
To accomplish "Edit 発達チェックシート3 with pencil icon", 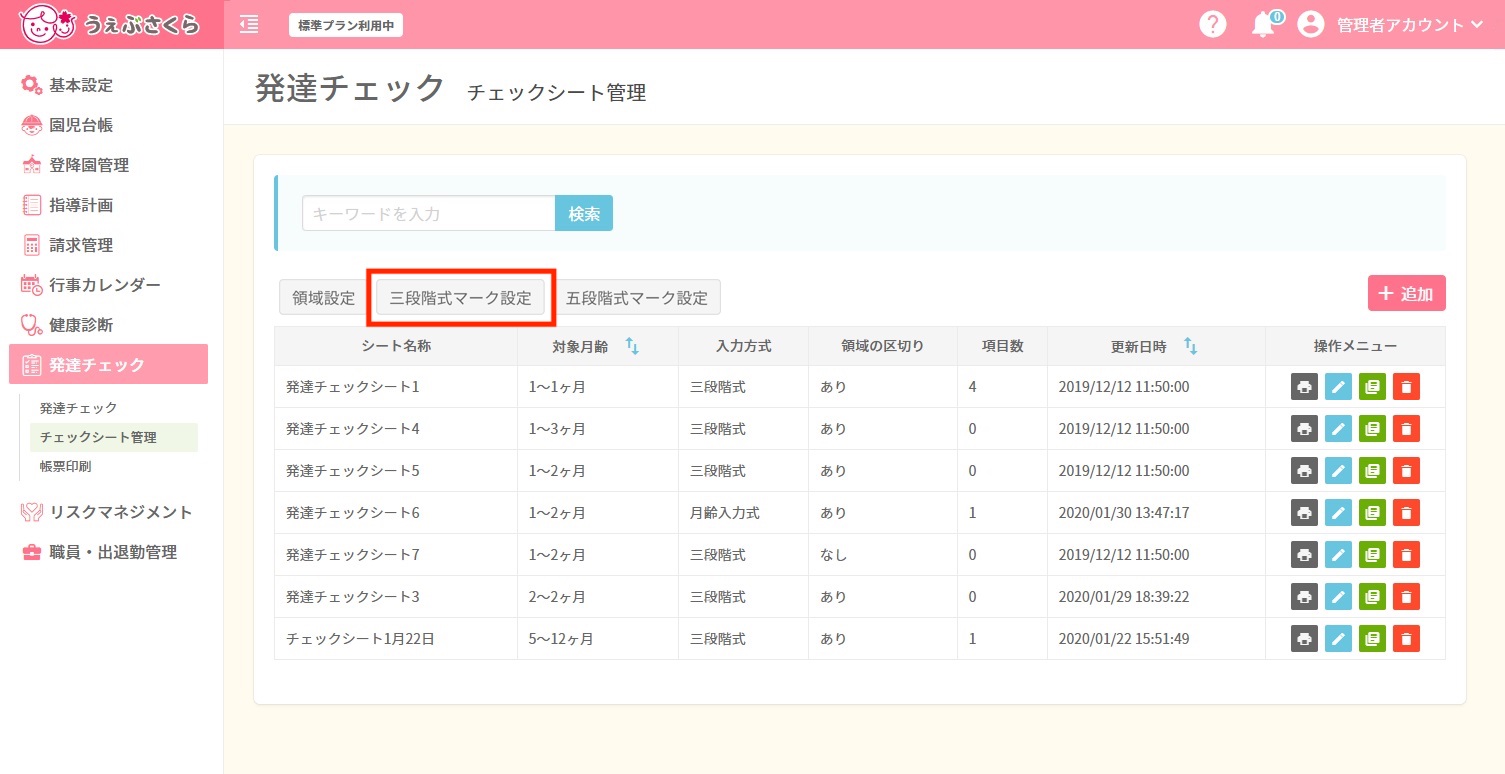I will click(x=1338, y=597).
